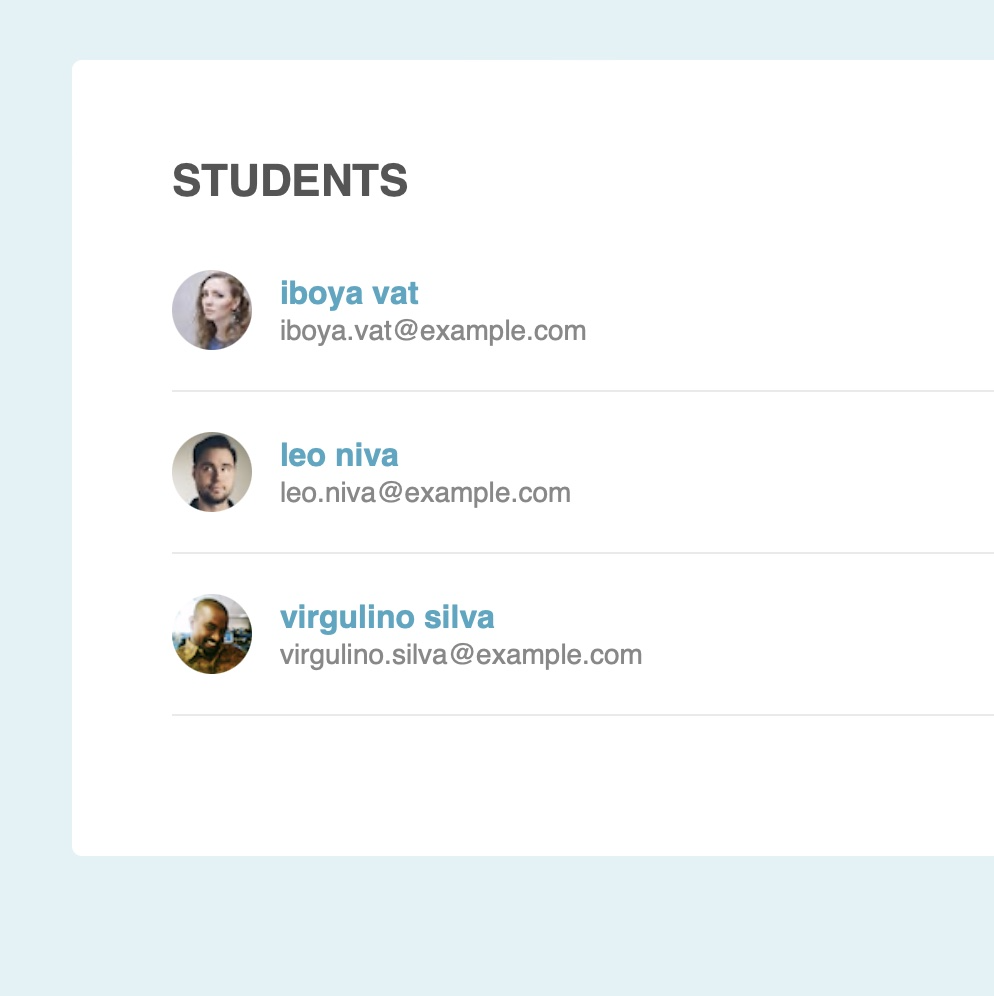
Task: Click virgulino silva's profile avatar
Action: coord(212,634)
